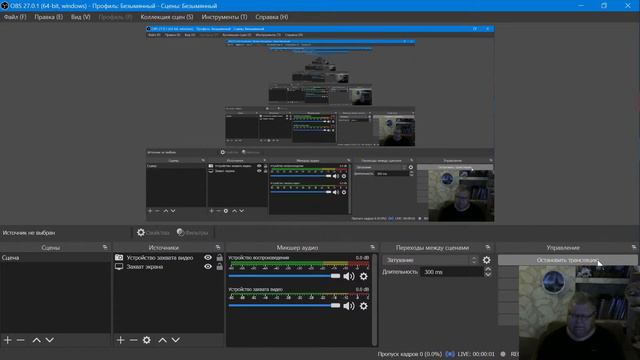This screenshot has height=360, width=640.
Task: Select Устройство захвата видео source row
Action: pyautogui.click(x=169, y=258)
